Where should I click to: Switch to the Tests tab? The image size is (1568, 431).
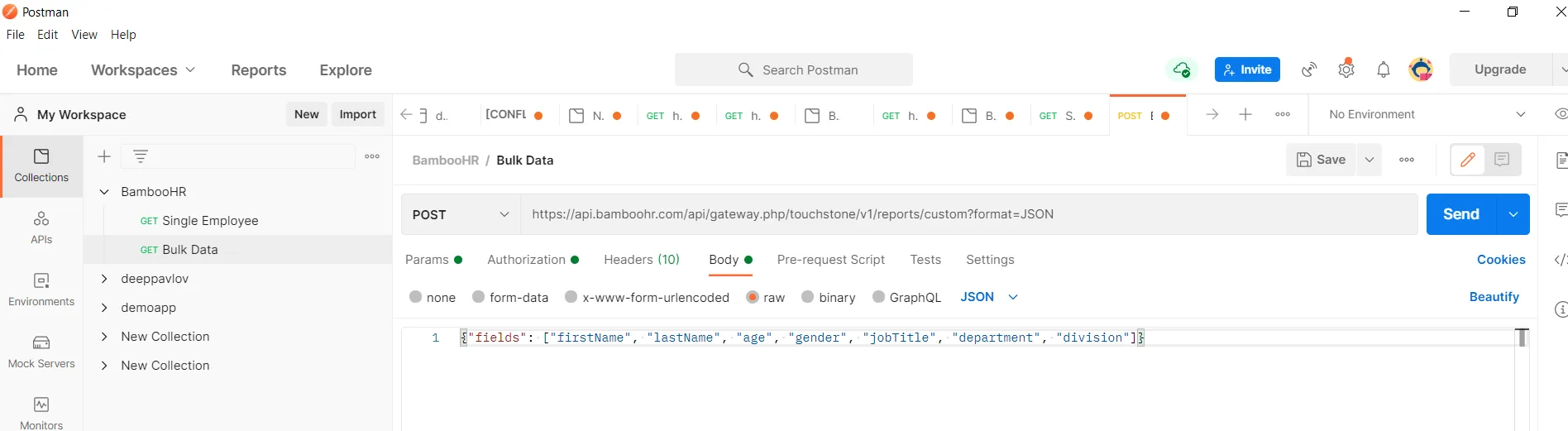[925, 260]
